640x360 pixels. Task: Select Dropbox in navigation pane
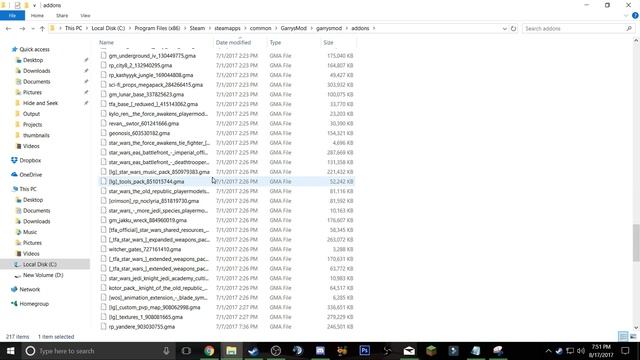30,160
